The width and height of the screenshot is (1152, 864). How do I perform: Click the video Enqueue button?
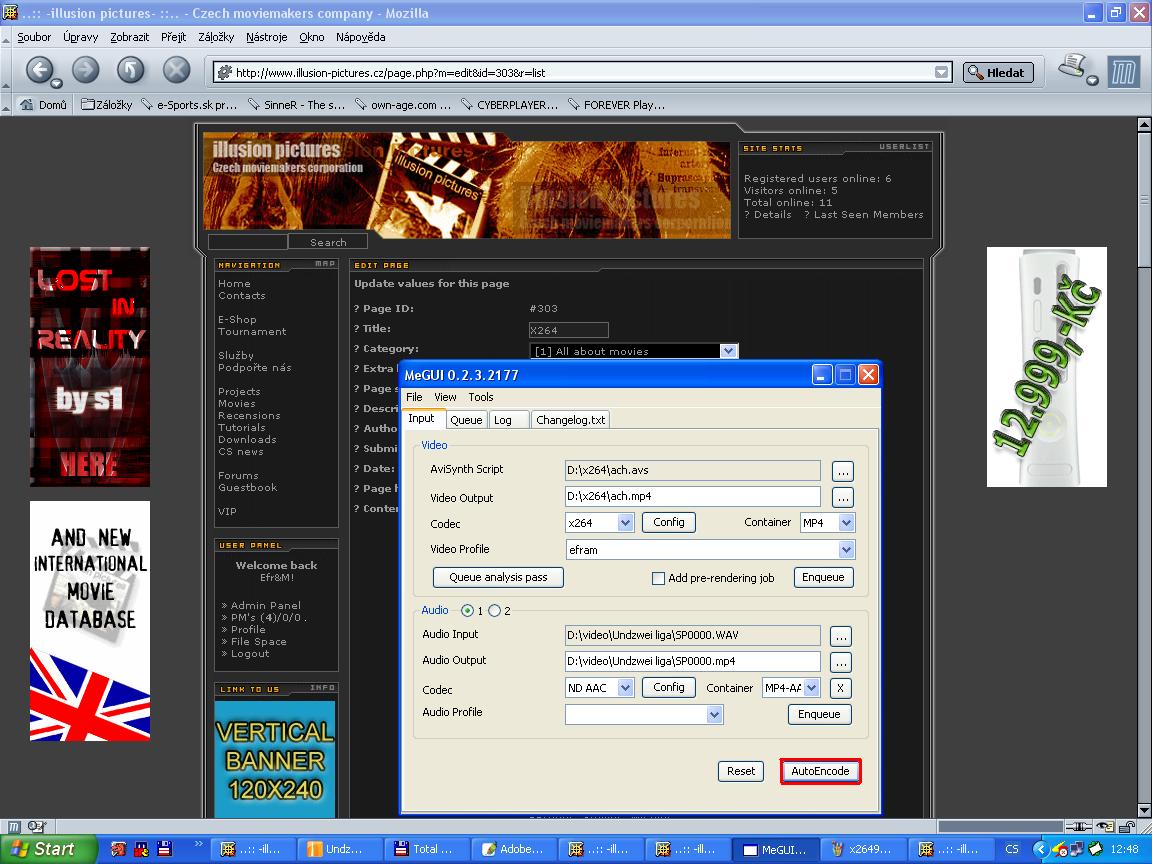[823, 577]
